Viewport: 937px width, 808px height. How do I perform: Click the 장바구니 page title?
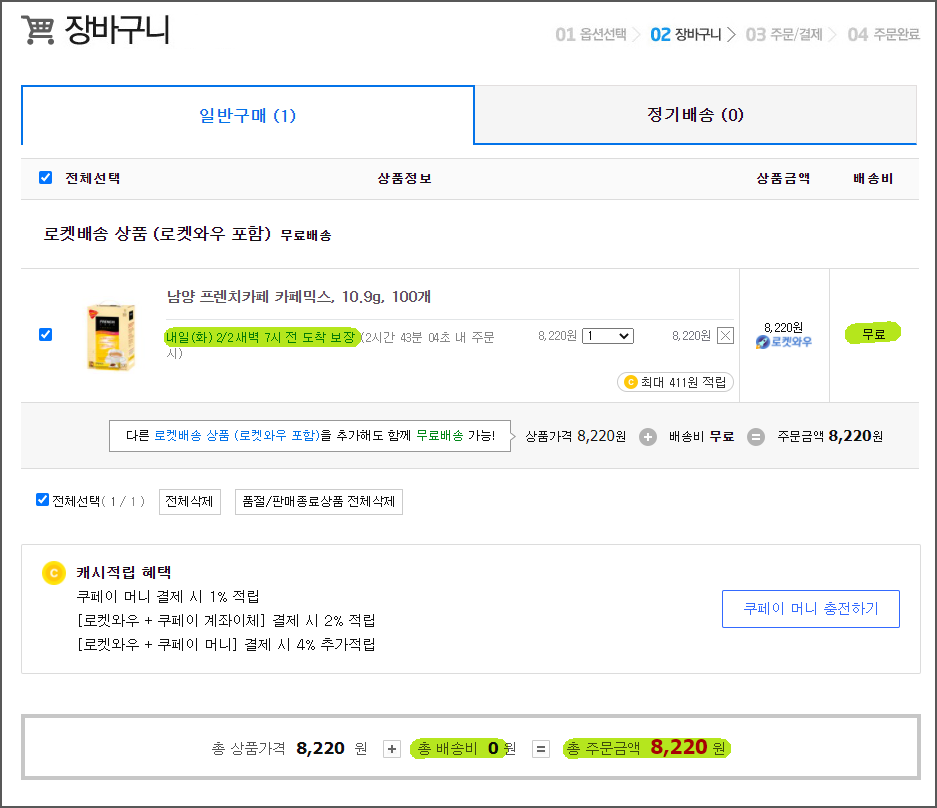pos(117,29)
